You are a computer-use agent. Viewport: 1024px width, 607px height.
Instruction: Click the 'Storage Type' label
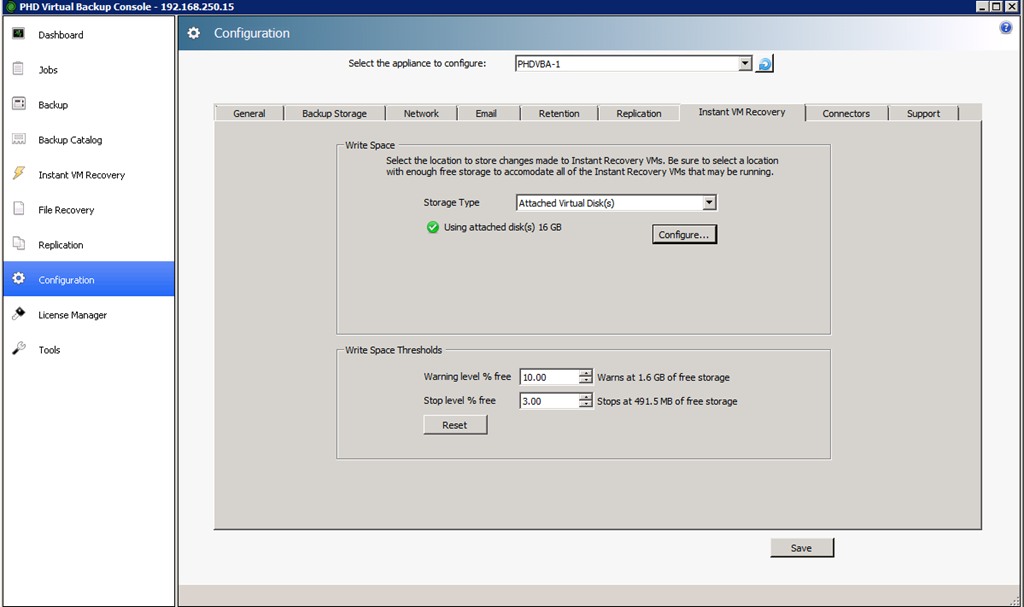click(x=451, y=203)
